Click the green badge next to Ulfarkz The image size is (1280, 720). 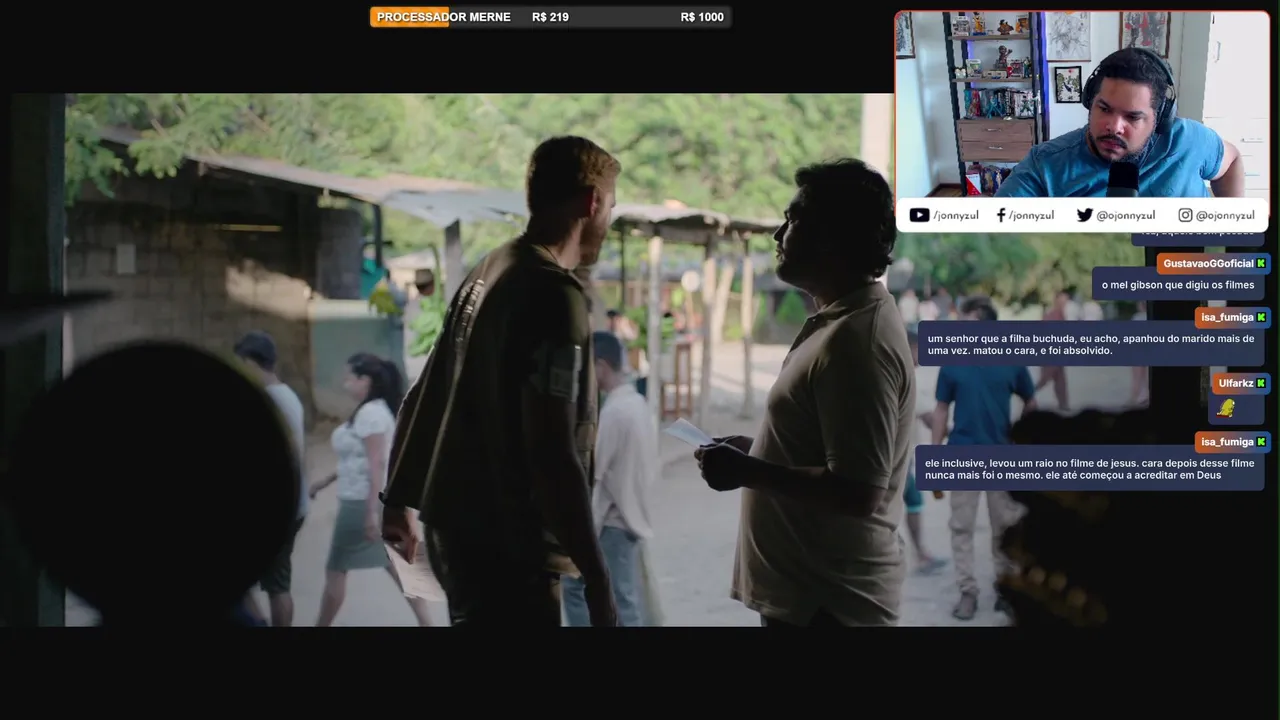[1261, 383]
